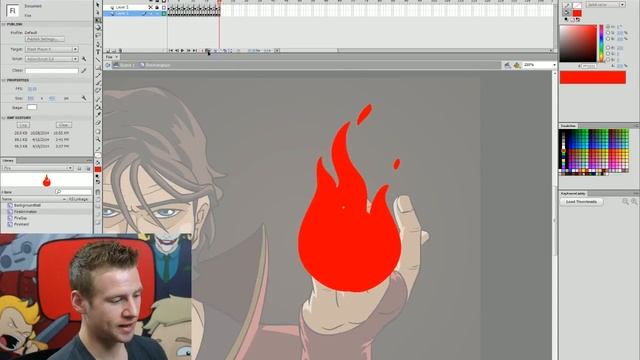640x360 pixels.
Task: Select the Lasso tool
Action: 98,36
